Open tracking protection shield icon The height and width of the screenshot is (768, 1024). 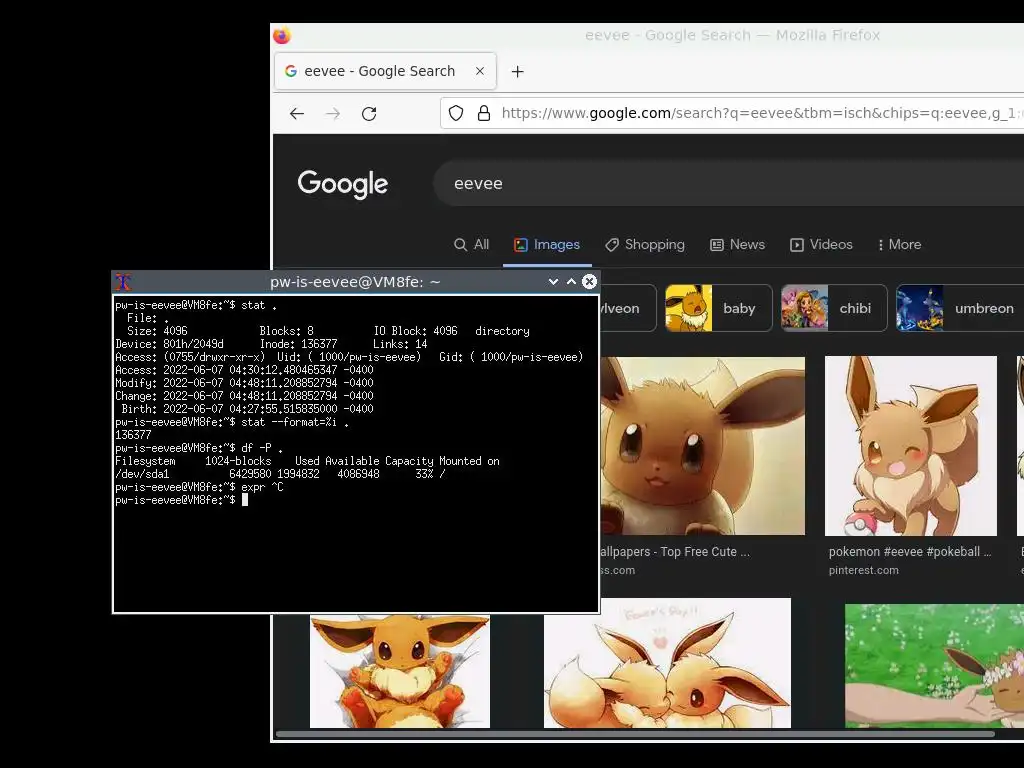point(456,114)
